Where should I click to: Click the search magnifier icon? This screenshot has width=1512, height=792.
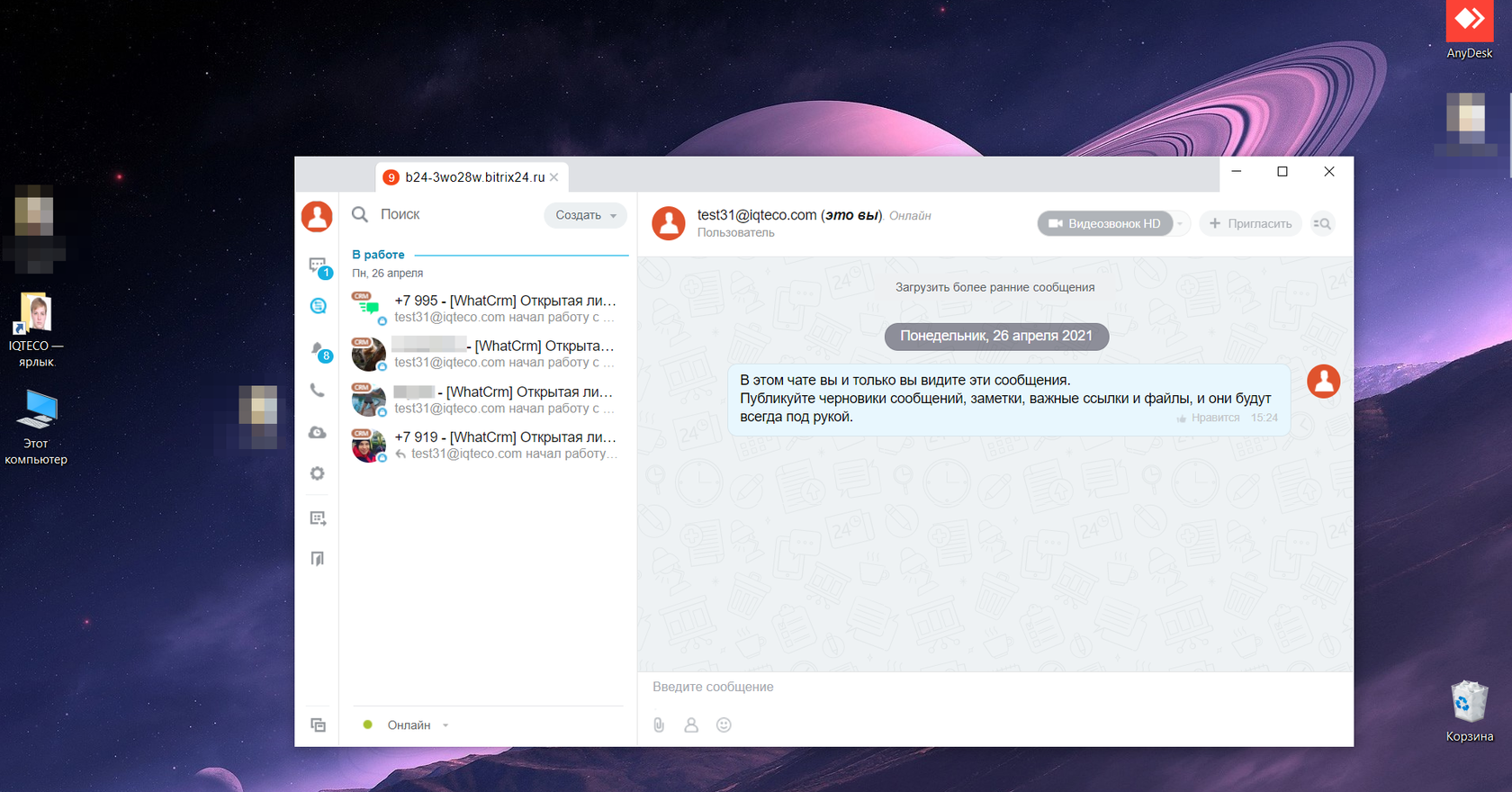pyautogui.click(x=360, y=214)
